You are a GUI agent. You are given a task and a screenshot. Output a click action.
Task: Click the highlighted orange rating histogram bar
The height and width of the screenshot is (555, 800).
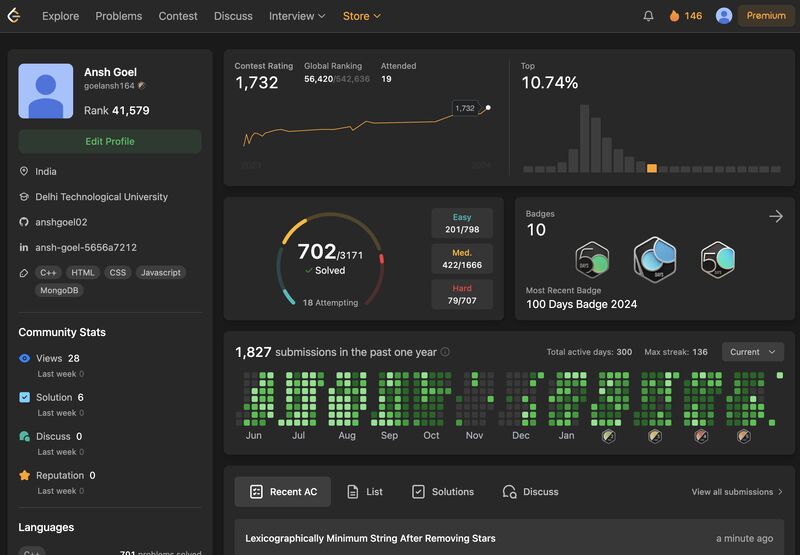[652, 168]
